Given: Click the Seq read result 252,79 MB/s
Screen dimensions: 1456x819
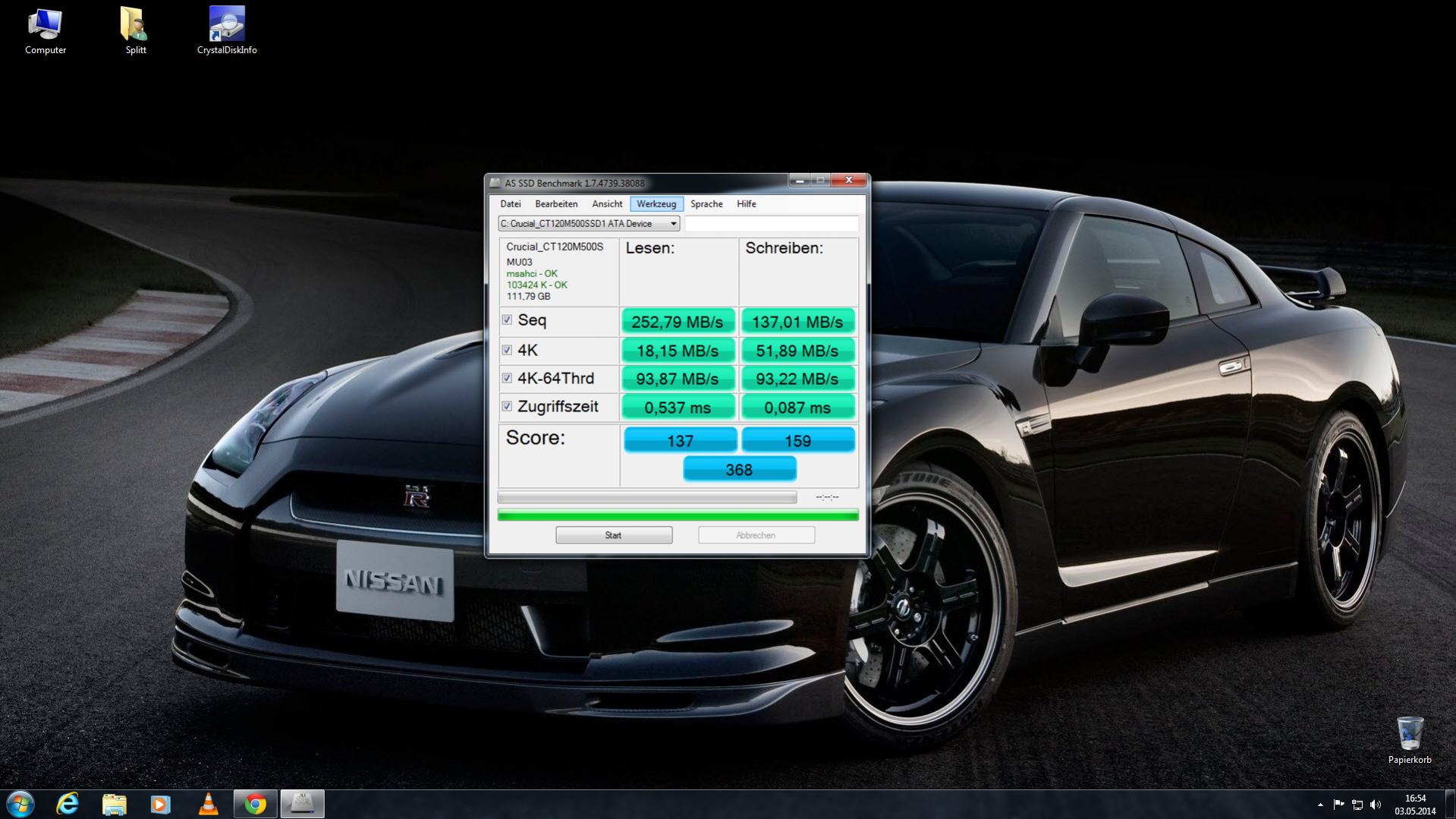Looking at the screenshot, I should pos(678,322).
